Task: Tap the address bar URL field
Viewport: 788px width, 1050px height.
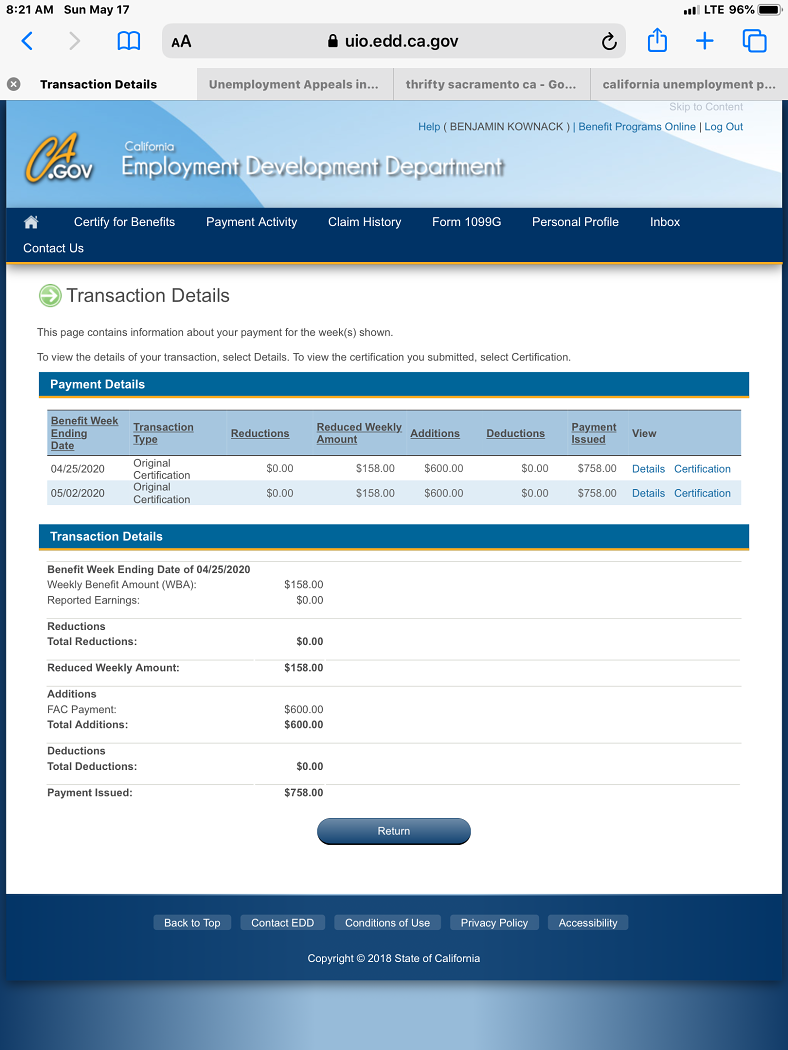Action: [x=393, y=42]
